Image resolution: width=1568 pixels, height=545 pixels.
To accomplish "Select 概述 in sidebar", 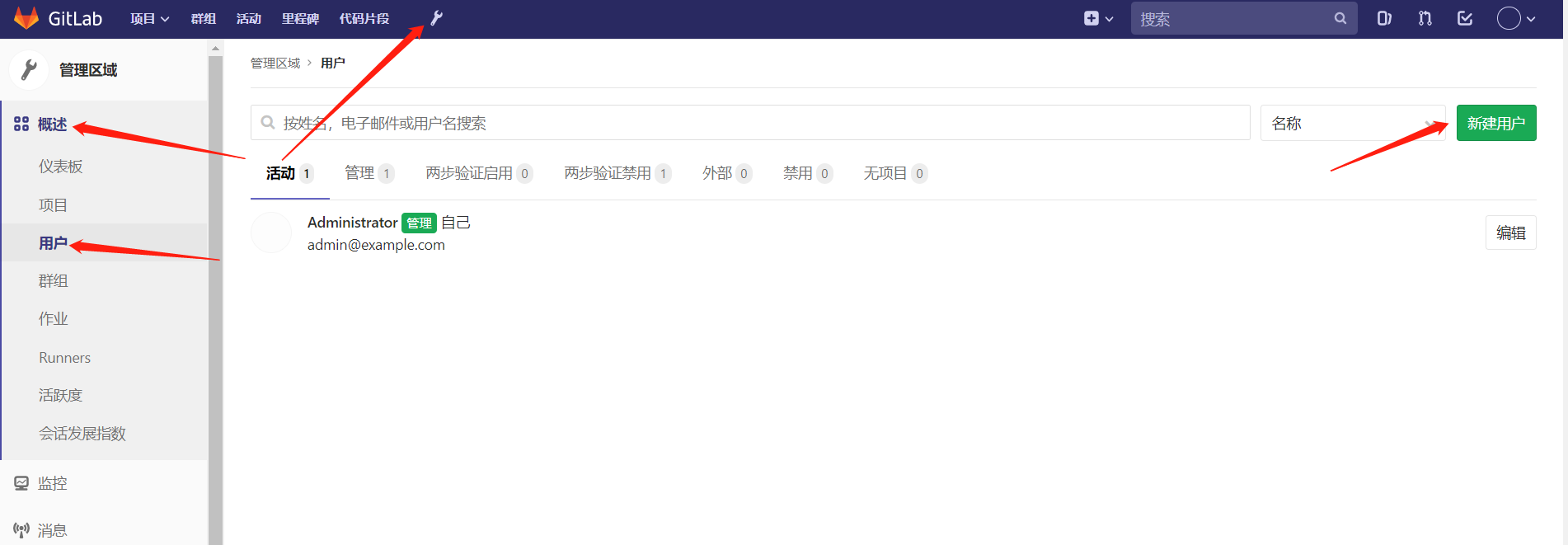I will 52,124.
